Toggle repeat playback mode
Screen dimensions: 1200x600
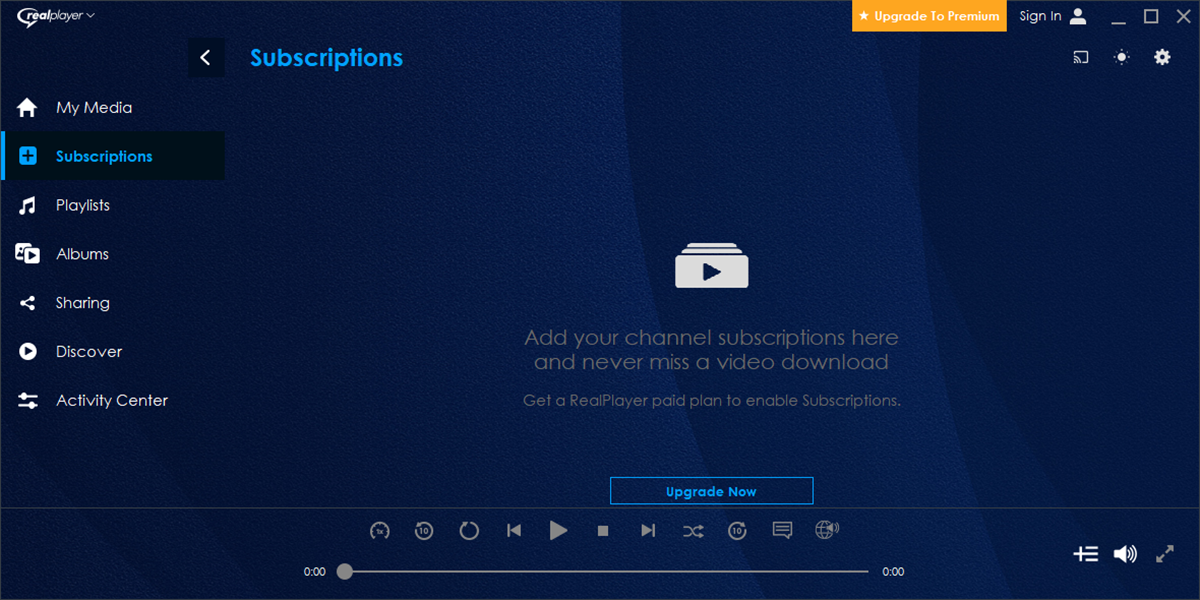pyautogui.click(x=469, y=531)
